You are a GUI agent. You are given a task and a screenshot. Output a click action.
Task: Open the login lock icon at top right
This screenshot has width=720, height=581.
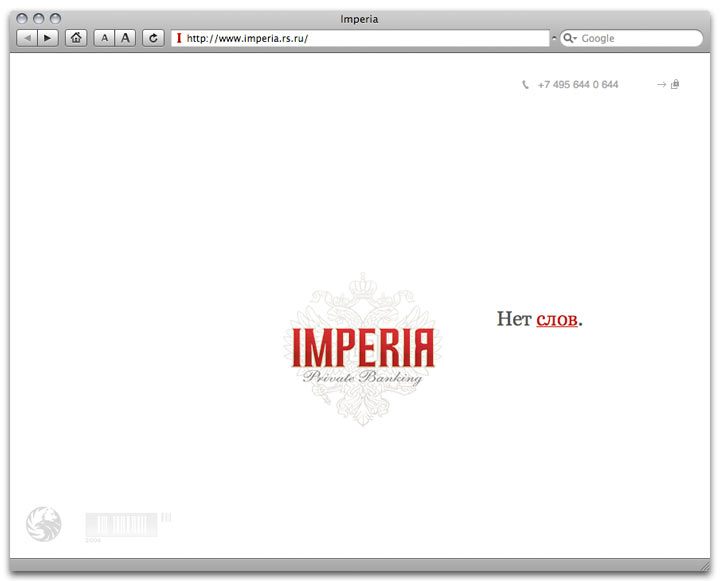click(x=675, y=85)
